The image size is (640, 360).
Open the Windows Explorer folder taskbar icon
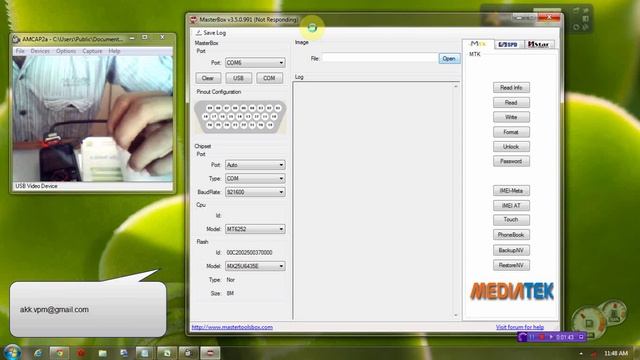[102, 353]
